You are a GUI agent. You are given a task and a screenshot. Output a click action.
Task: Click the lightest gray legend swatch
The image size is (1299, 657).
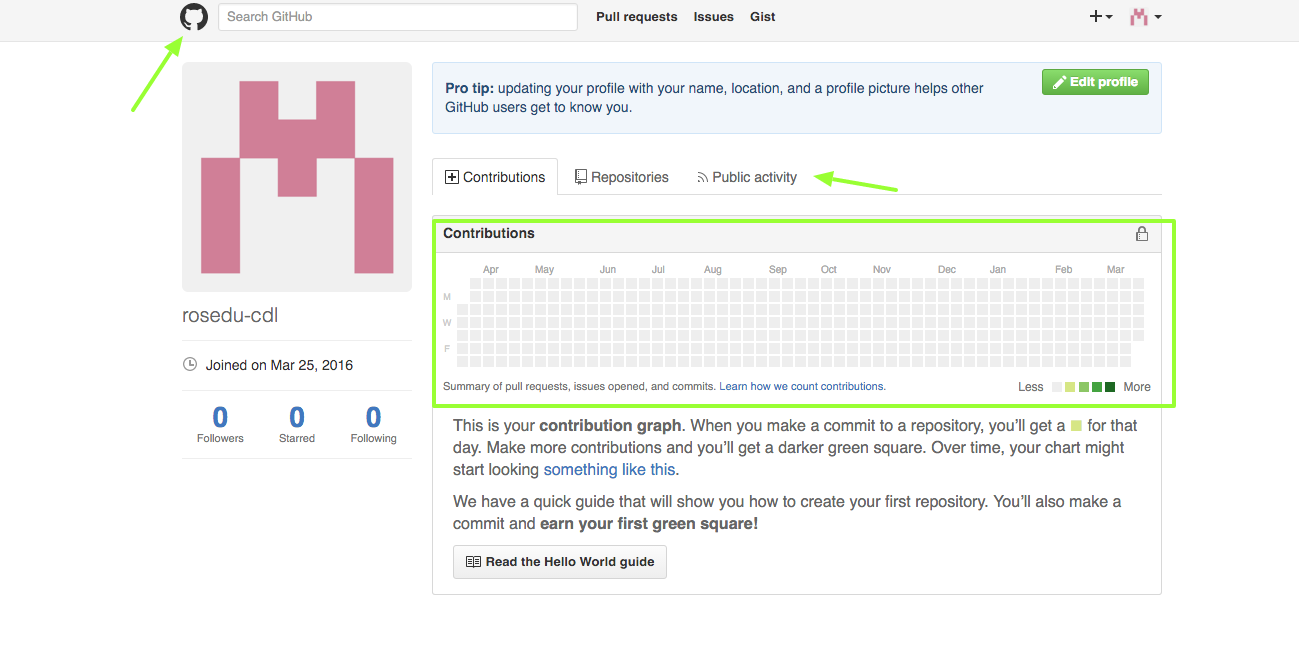[1057, 387]
